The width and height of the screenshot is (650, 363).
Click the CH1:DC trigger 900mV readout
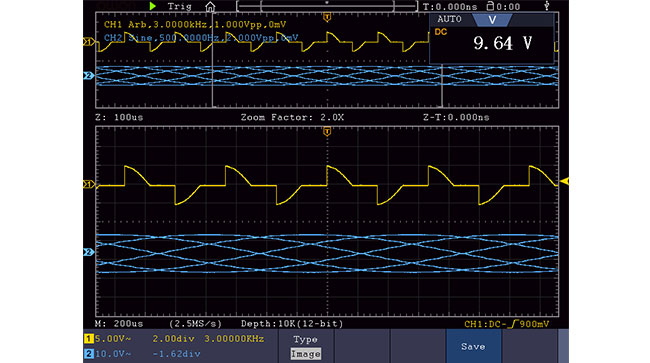pos(507,324)
